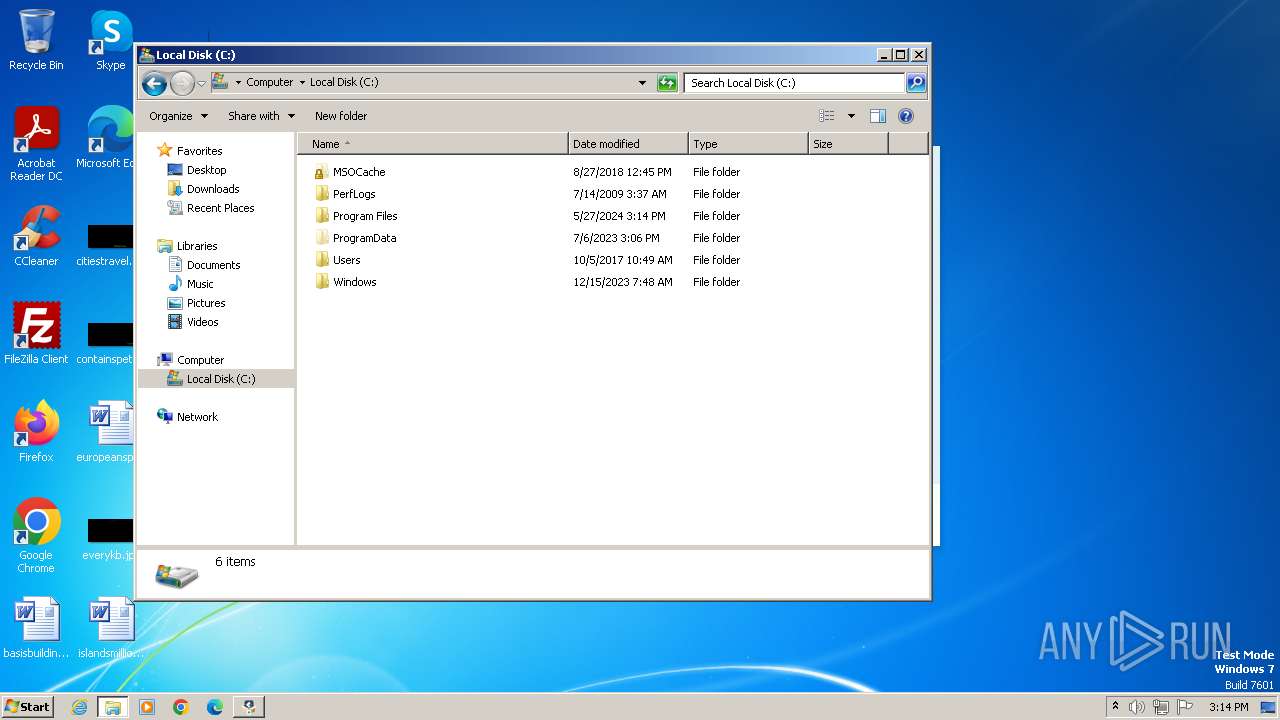Viewport: 1280px width, 720px height.
Task: Select the CCleaner desktop shortcut
Action: click(36, 236)
